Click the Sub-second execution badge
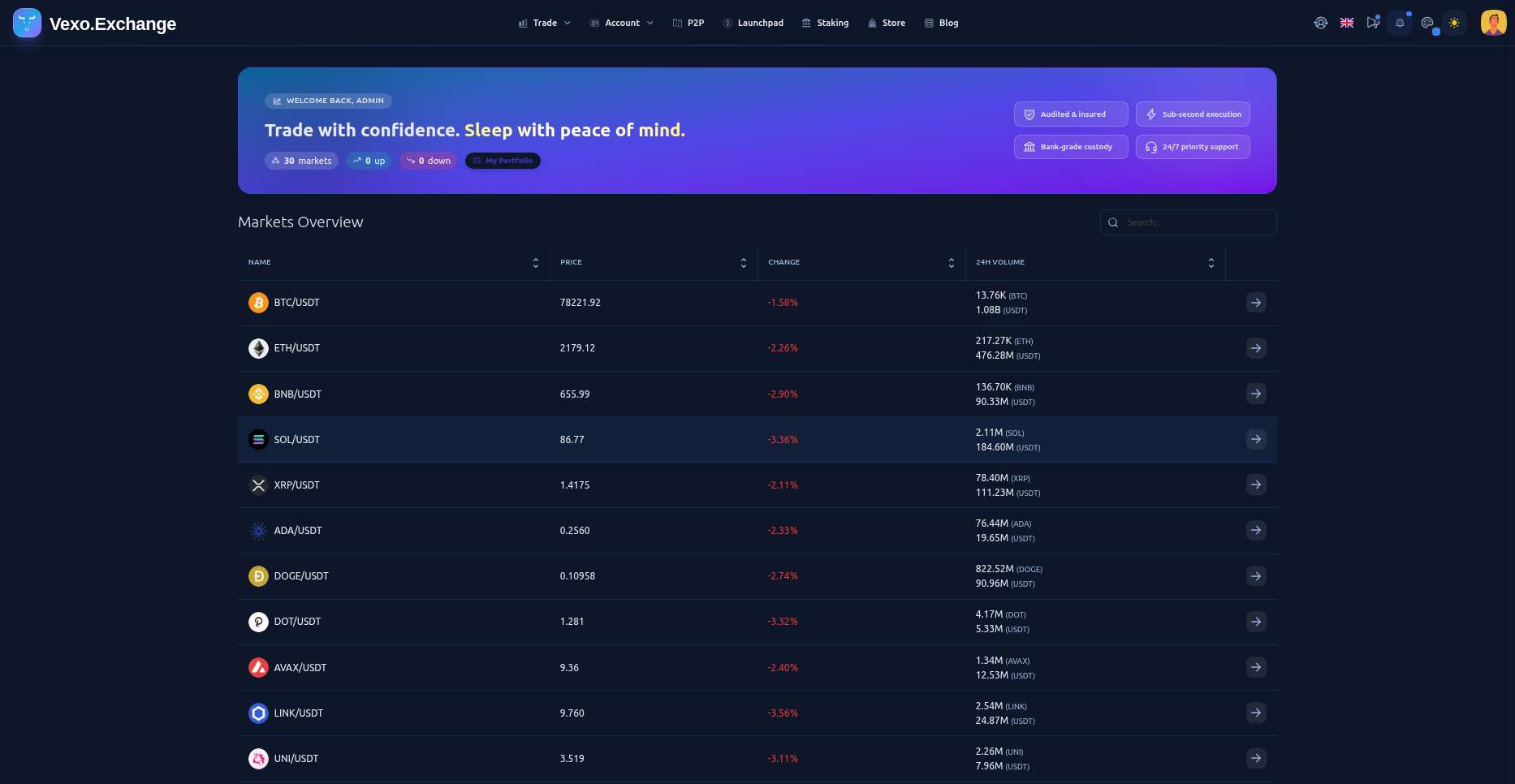1515x784 pixels. click(1193, 114)
